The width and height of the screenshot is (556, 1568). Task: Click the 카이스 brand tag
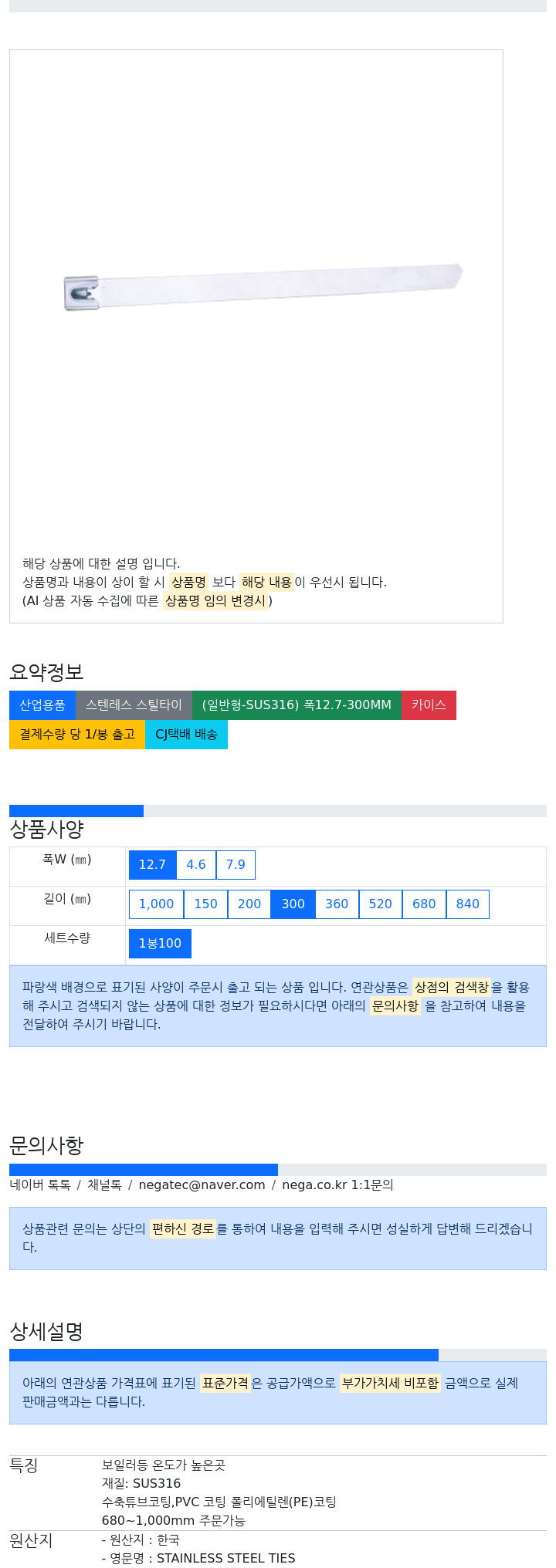click(x=429, y=705)
